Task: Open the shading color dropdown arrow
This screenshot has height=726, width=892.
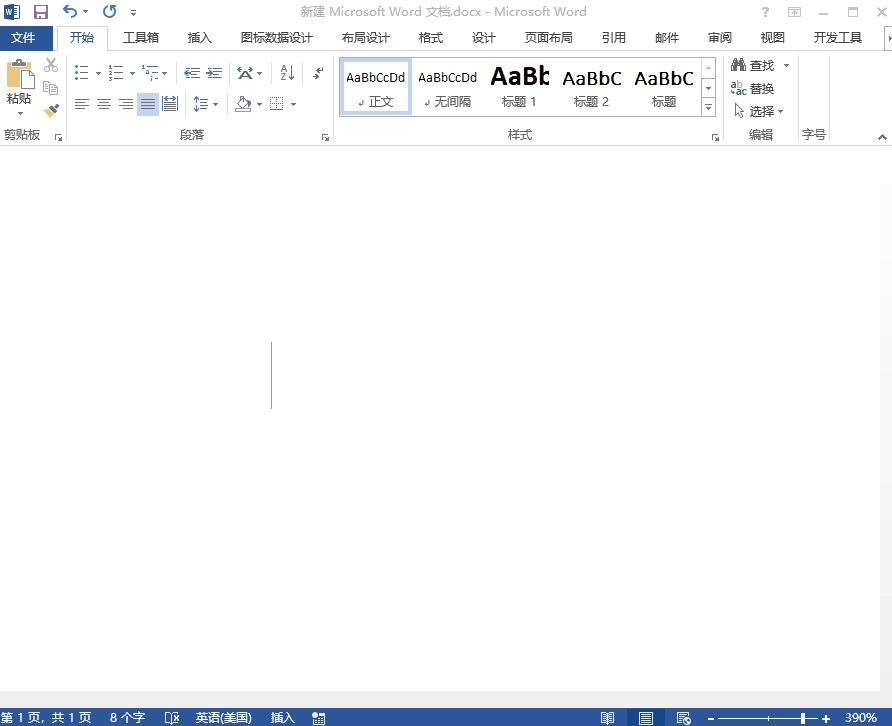Action: pos(259,104)
